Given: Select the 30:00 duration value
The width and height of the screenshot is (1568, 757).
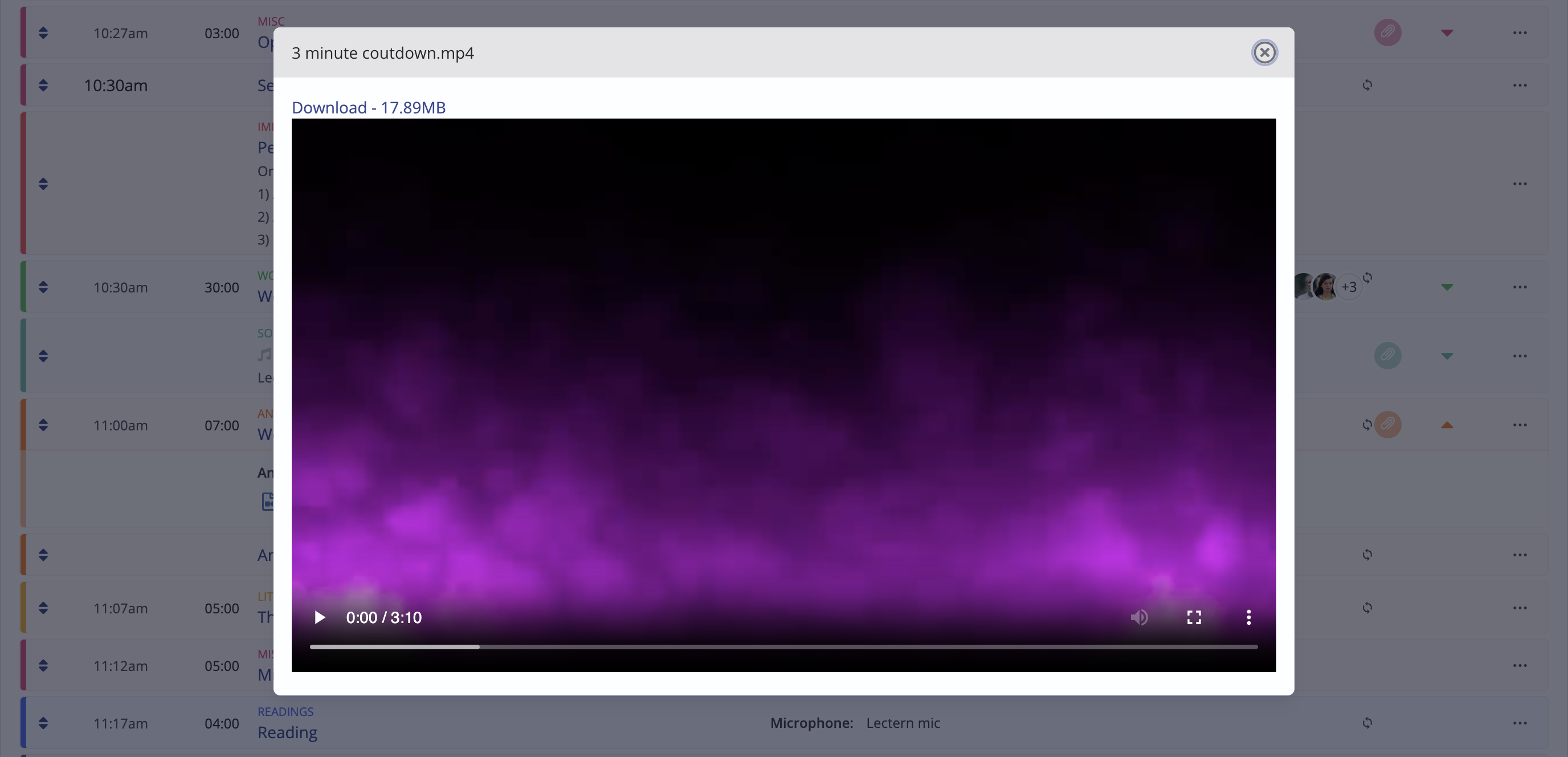Looking at the screenshot, I should (222, 287).
